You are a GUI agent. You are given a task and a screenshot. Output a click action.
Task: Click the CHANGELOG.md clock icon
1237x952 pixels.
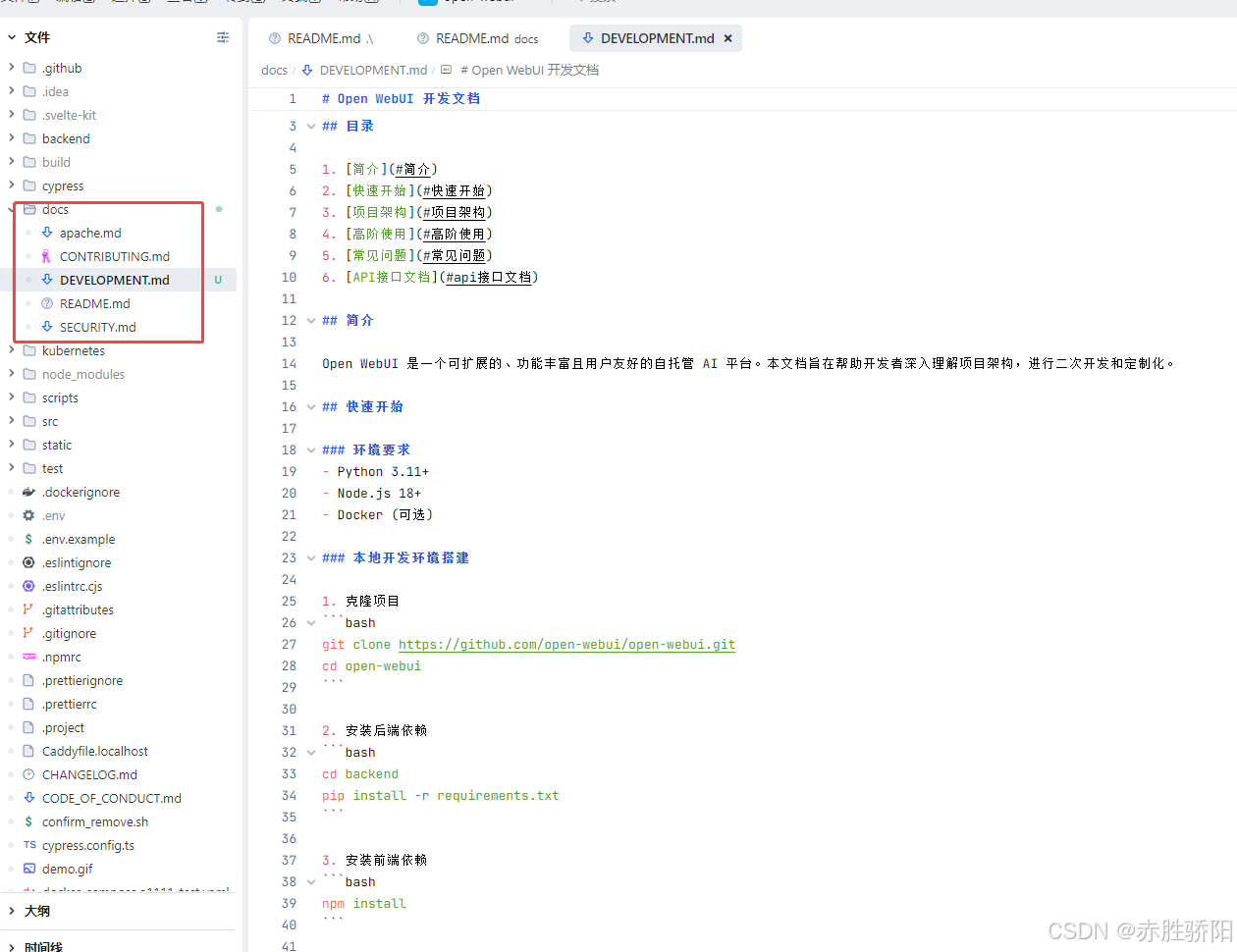click(x=29, y=774)
